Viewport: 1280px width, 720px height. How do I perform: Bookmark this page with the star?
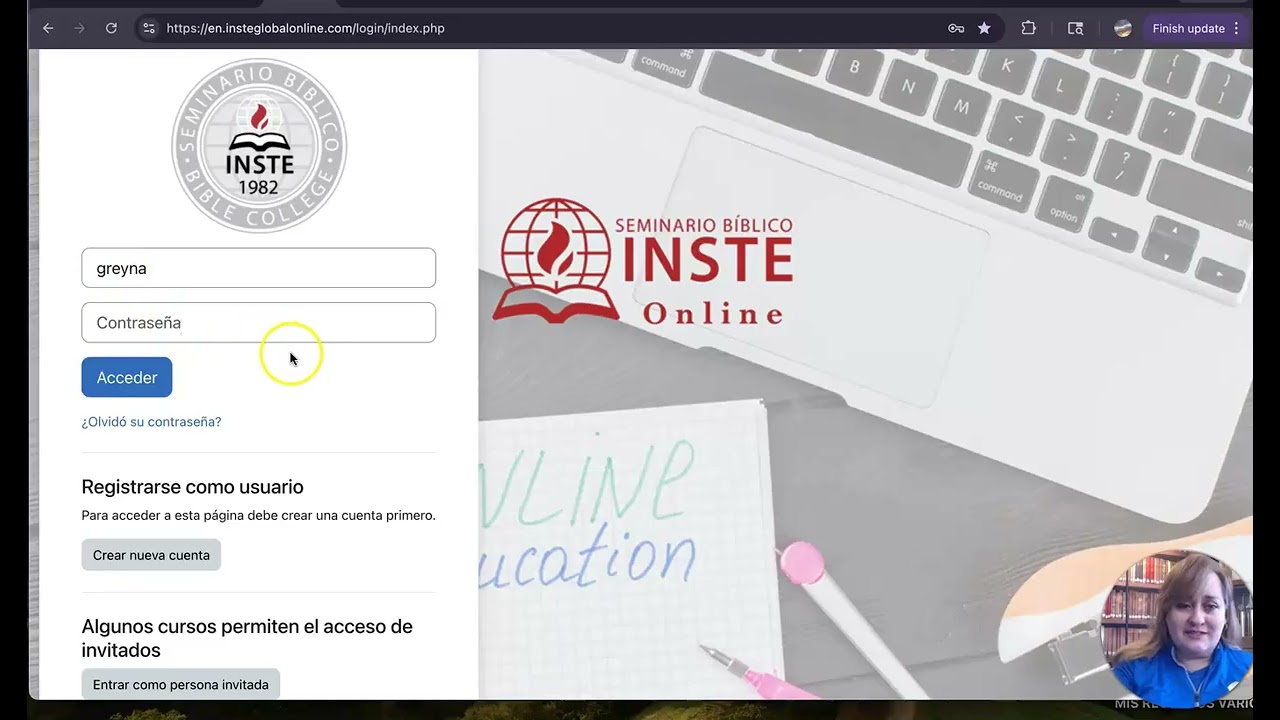click(984, 28)
